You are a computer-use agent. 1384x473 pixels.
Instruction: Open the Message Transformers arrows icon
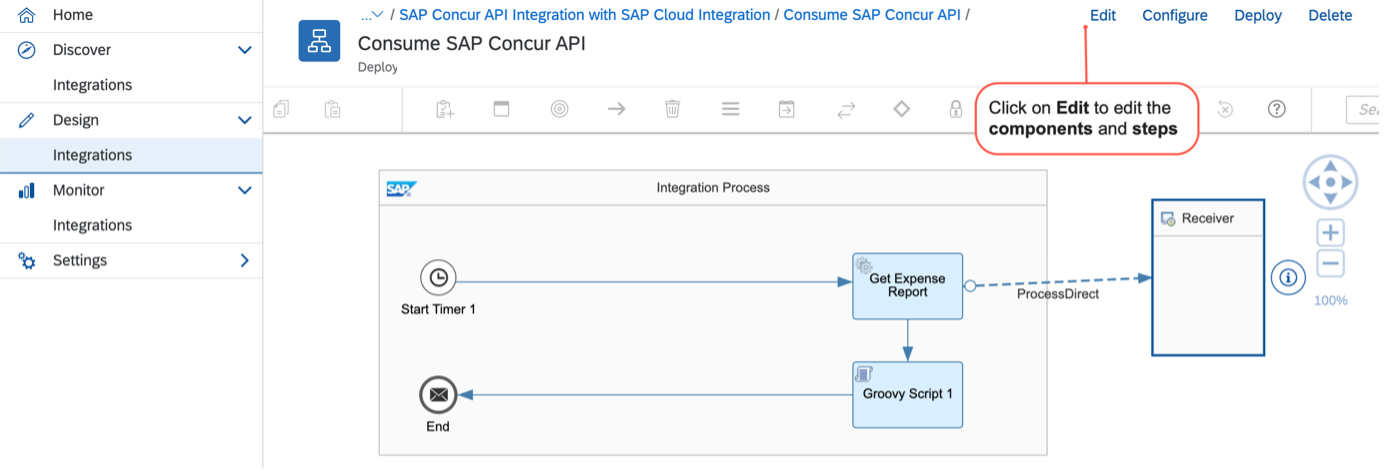tap(846, 109)
